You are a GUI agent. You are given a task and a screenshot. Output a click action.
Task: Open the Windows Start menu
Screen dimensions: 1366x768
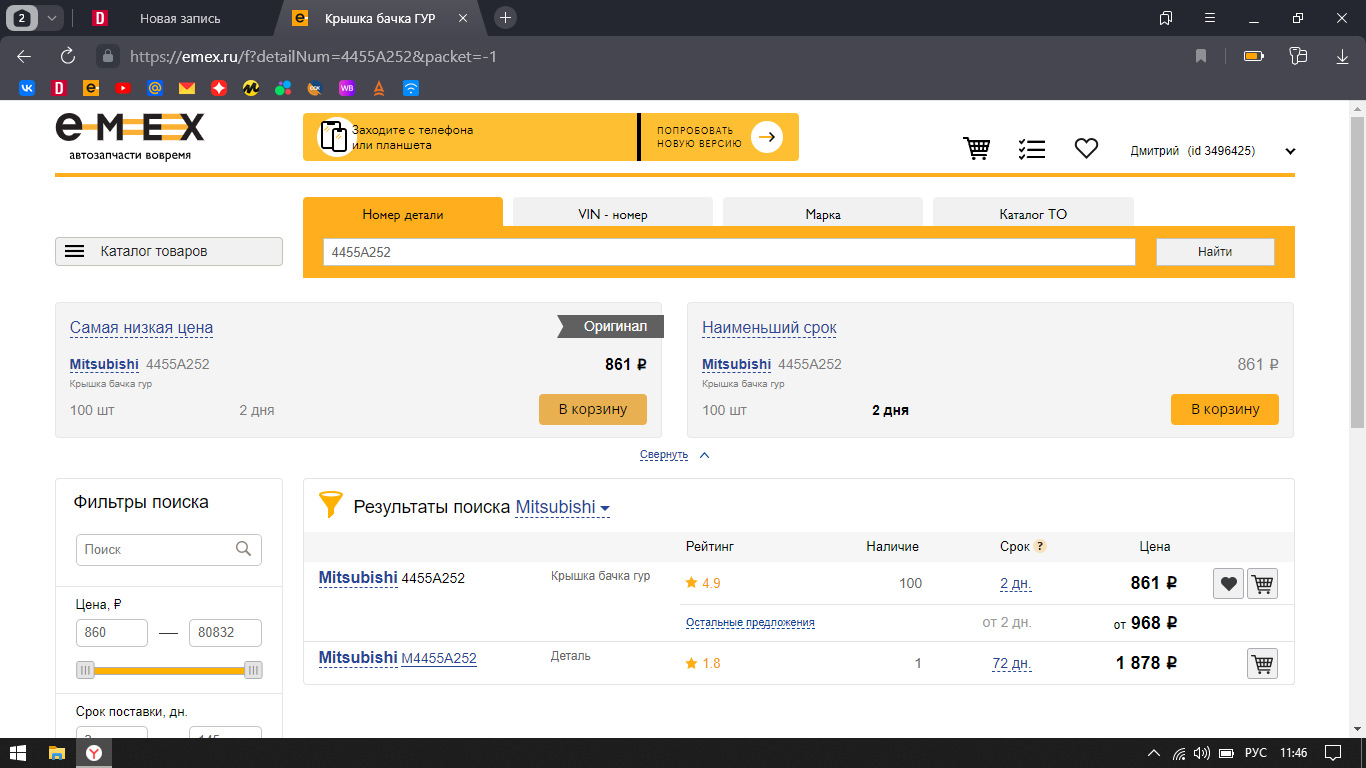tap(18, 753)
